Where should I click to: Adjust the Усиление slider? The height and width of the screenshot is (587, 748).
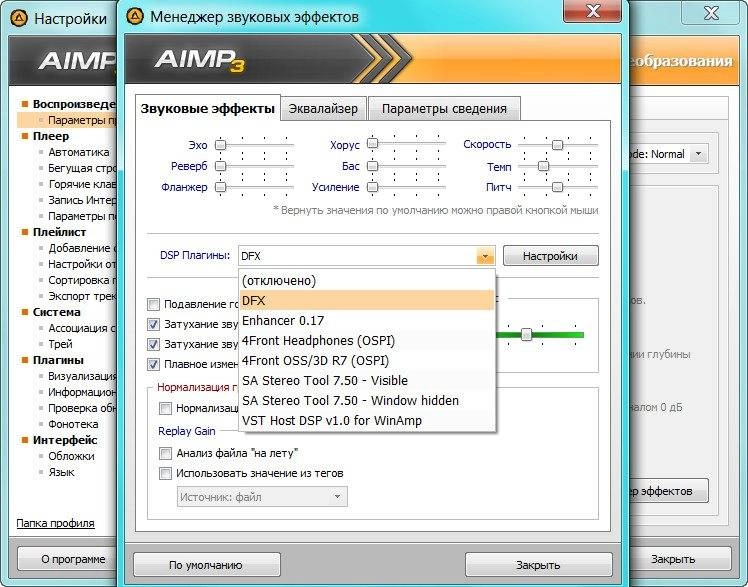373,187
